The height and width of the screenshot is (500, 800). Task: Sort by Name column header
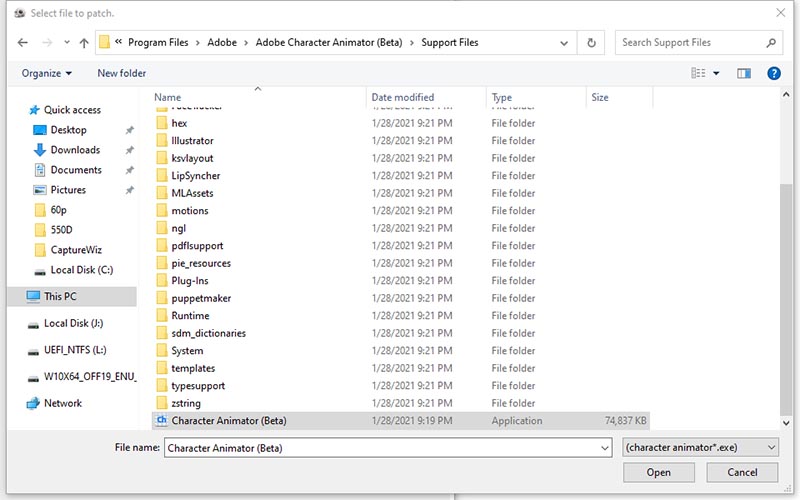click(167, 97)
